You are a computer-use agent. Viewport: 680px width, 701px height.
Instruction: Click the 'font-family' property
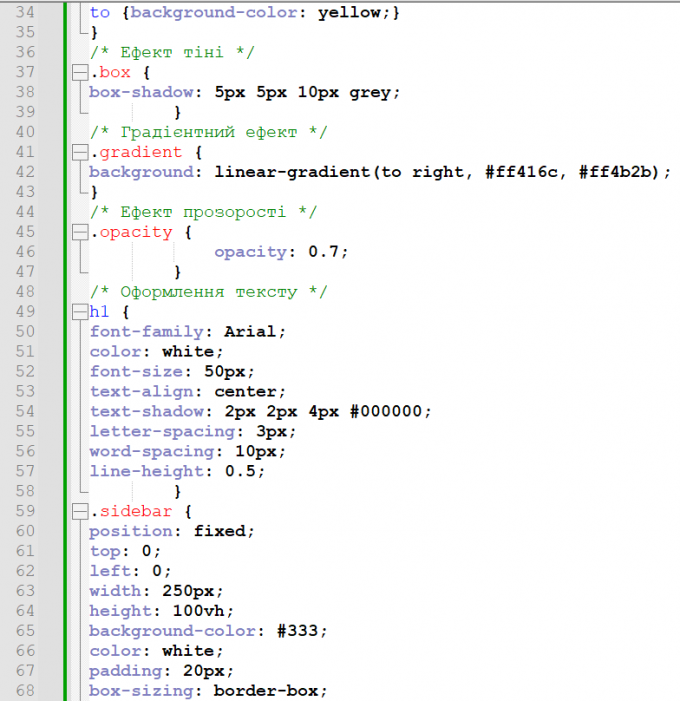pyautogui.click(x=147, y=332)
